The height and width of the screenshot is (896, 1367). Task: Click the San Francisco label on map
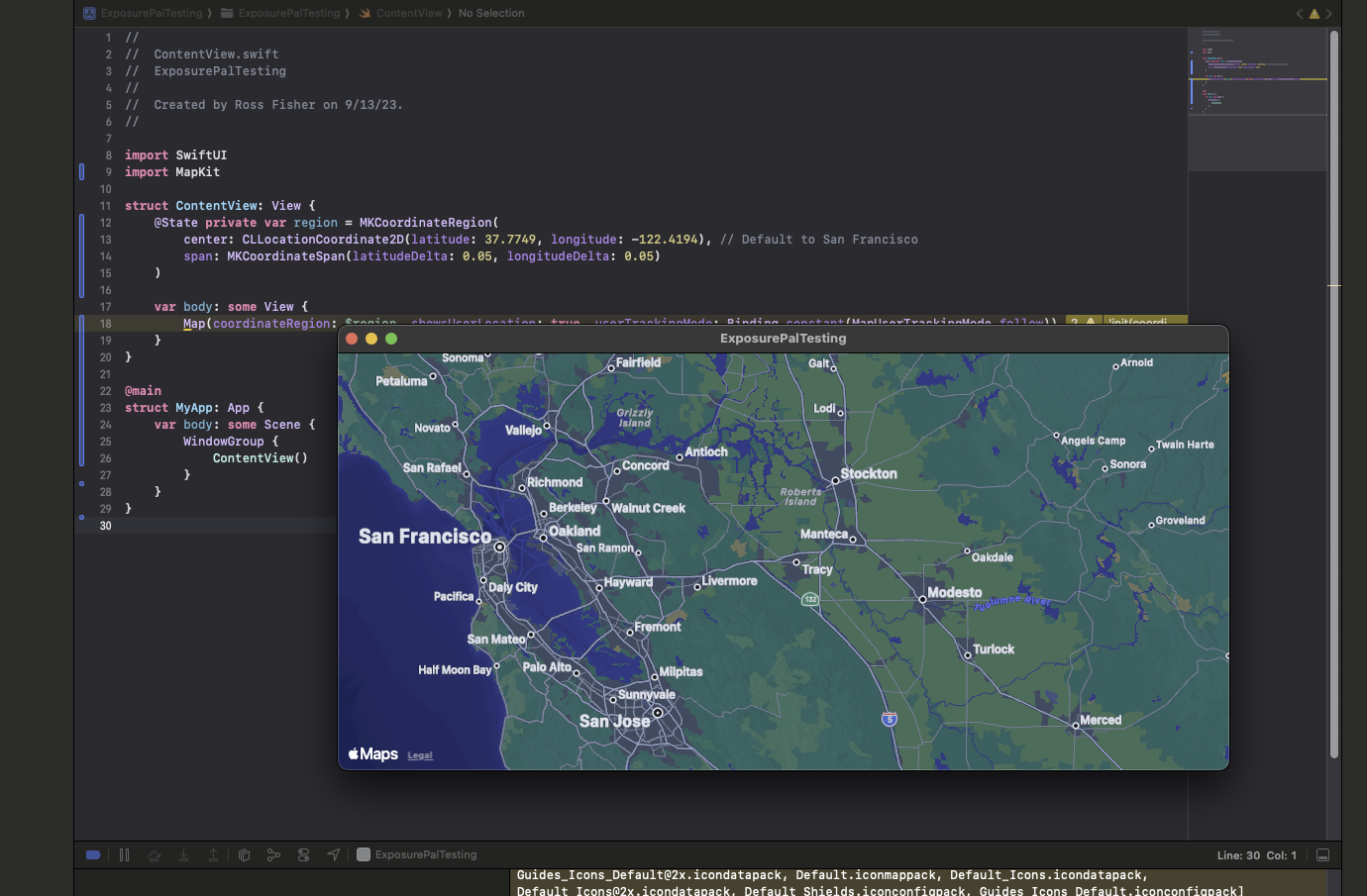425,537
